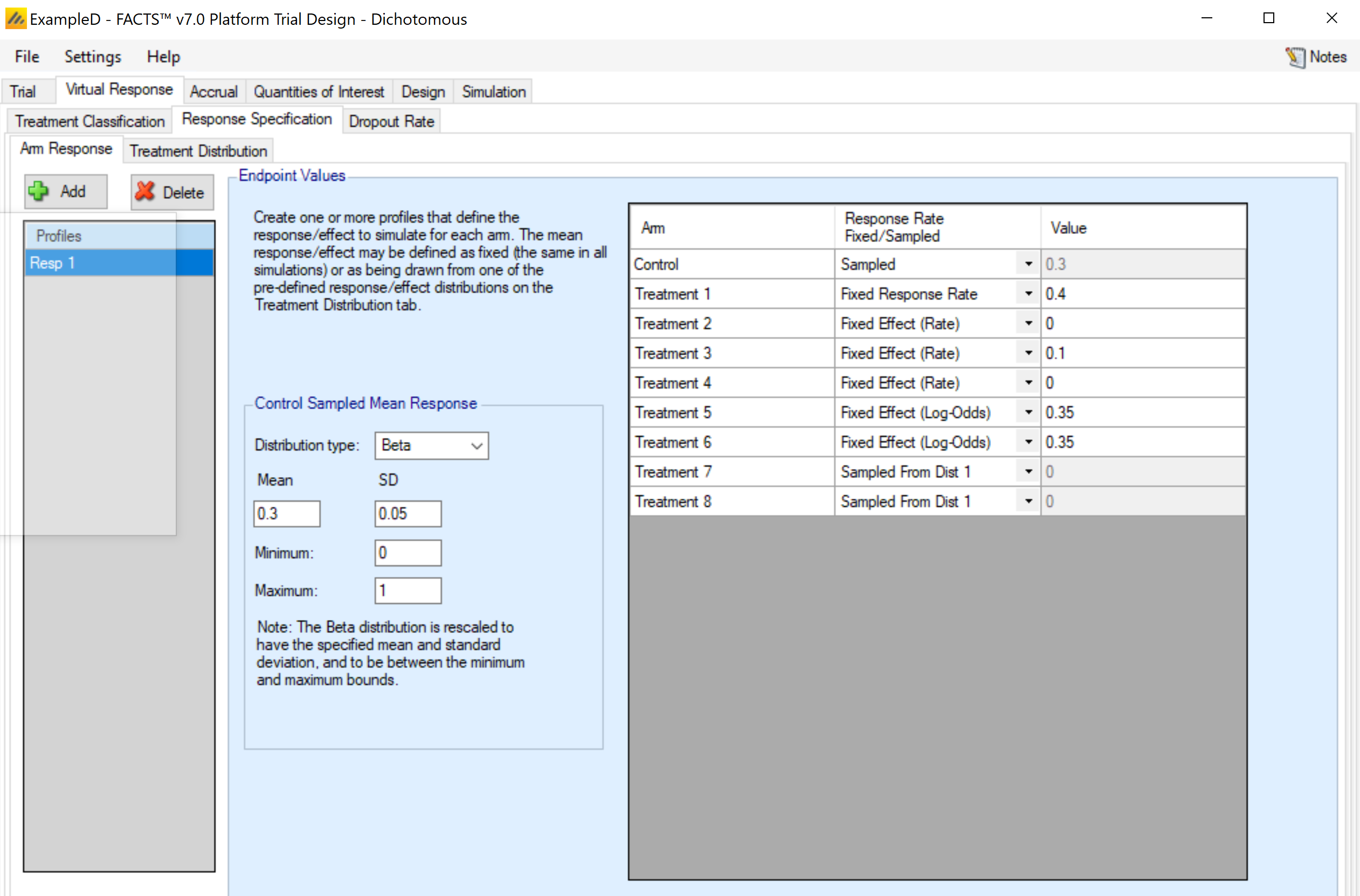Click the FACTS app icon in title bar

(15, 19)
